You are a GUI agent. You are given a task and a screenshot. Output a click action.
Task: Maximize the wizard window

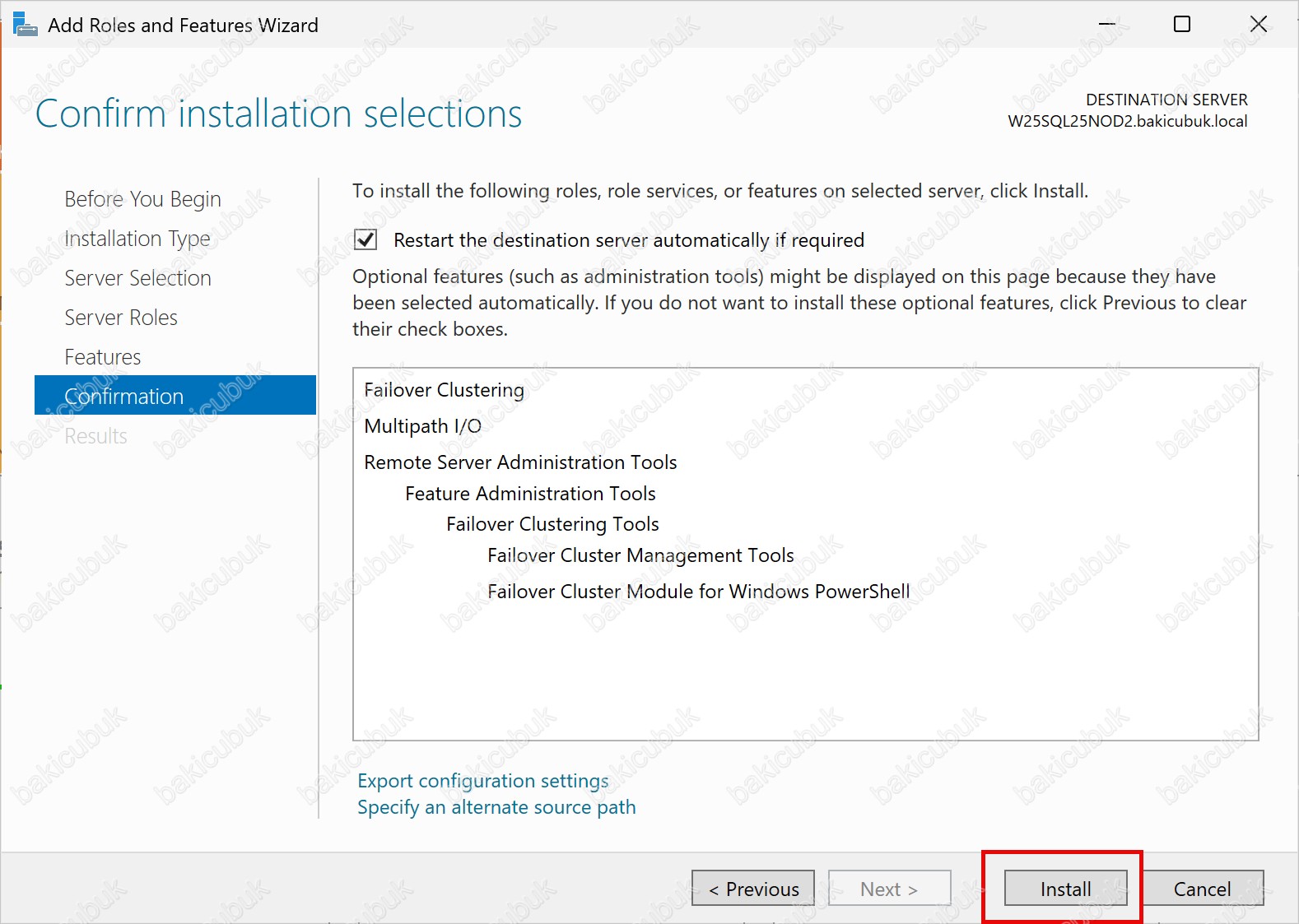pos(1181,25)
